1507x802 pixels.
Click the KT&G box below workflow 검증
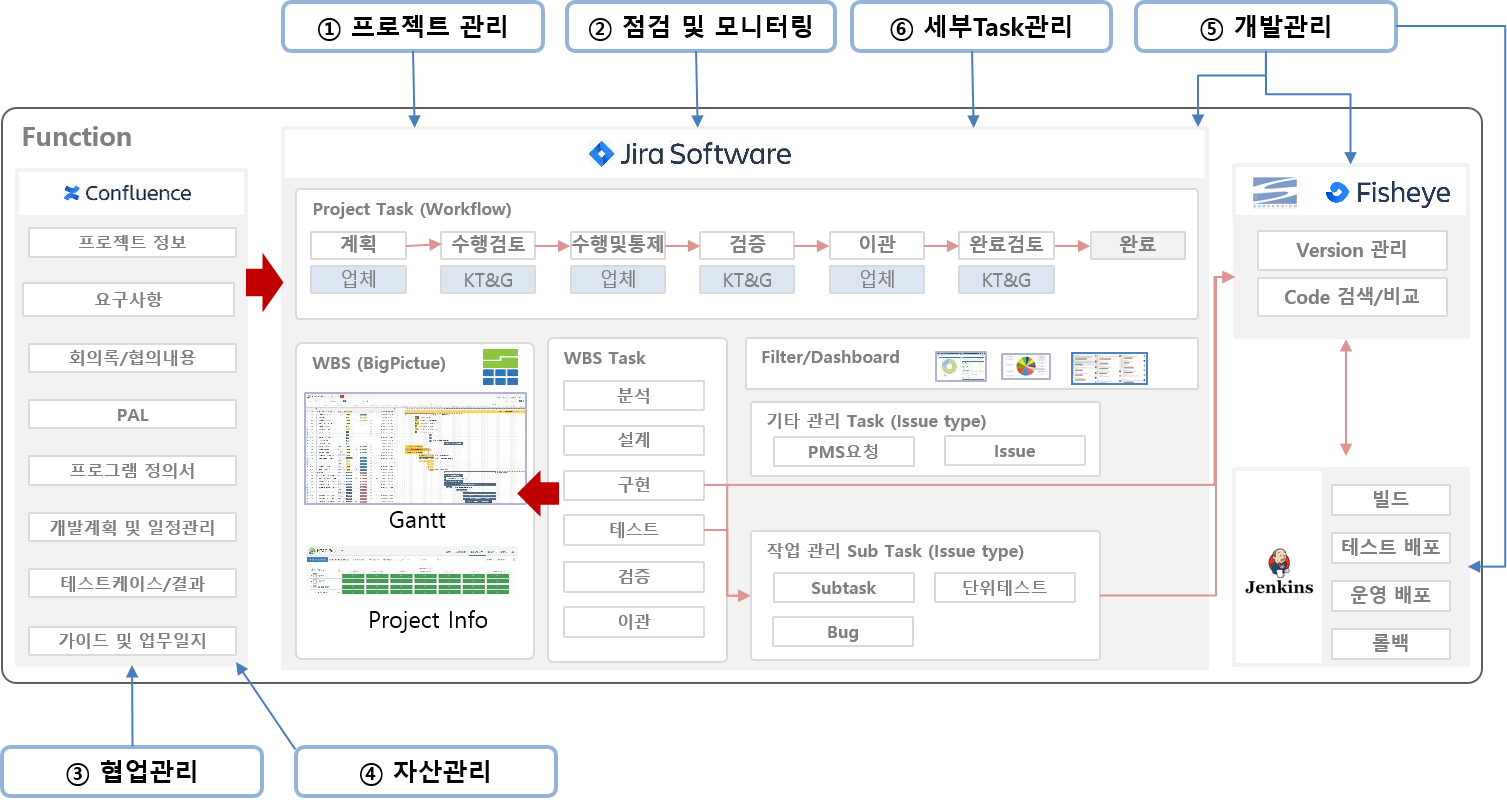pos(747,279)
